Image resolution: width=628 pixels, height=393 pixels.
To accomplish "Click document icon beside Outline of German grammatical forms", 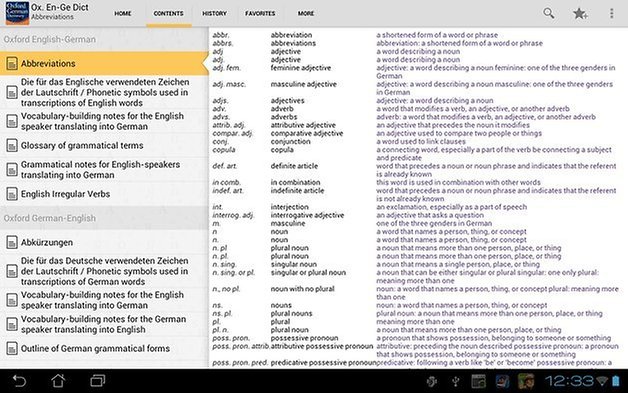I will 12,349.
